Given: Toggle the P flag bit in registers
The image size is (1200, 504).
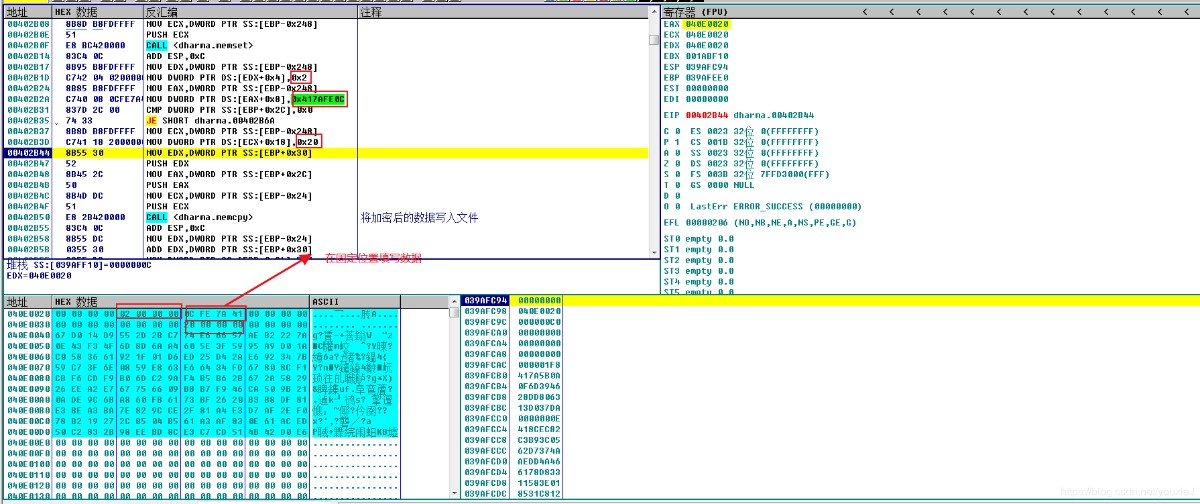Looking at the screenshot, I should [x=678, y=142].
